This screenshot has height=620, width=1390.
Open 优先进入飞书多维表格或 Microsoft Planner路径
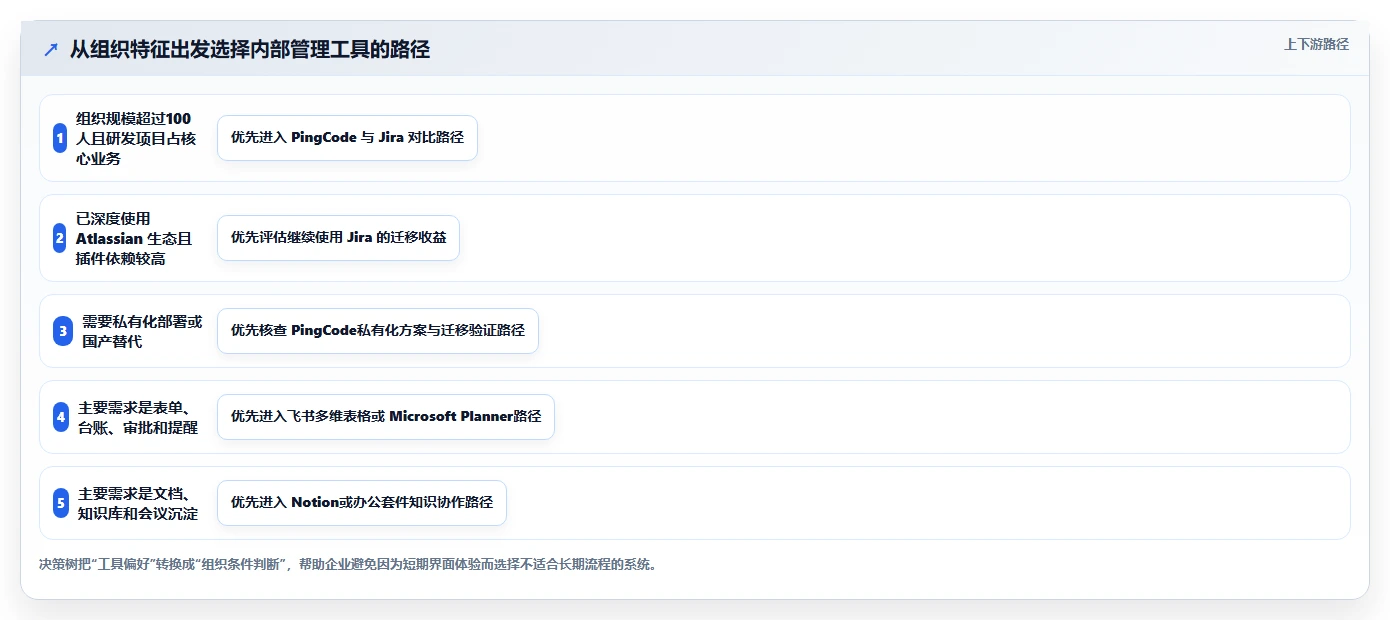386,417
